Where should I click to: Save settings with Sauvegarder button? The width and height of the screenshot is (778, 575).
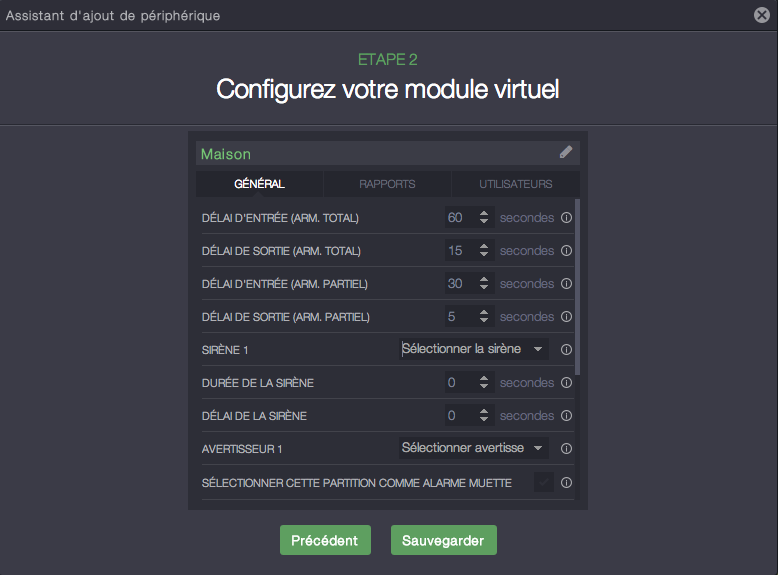click(x=444, y=540)
